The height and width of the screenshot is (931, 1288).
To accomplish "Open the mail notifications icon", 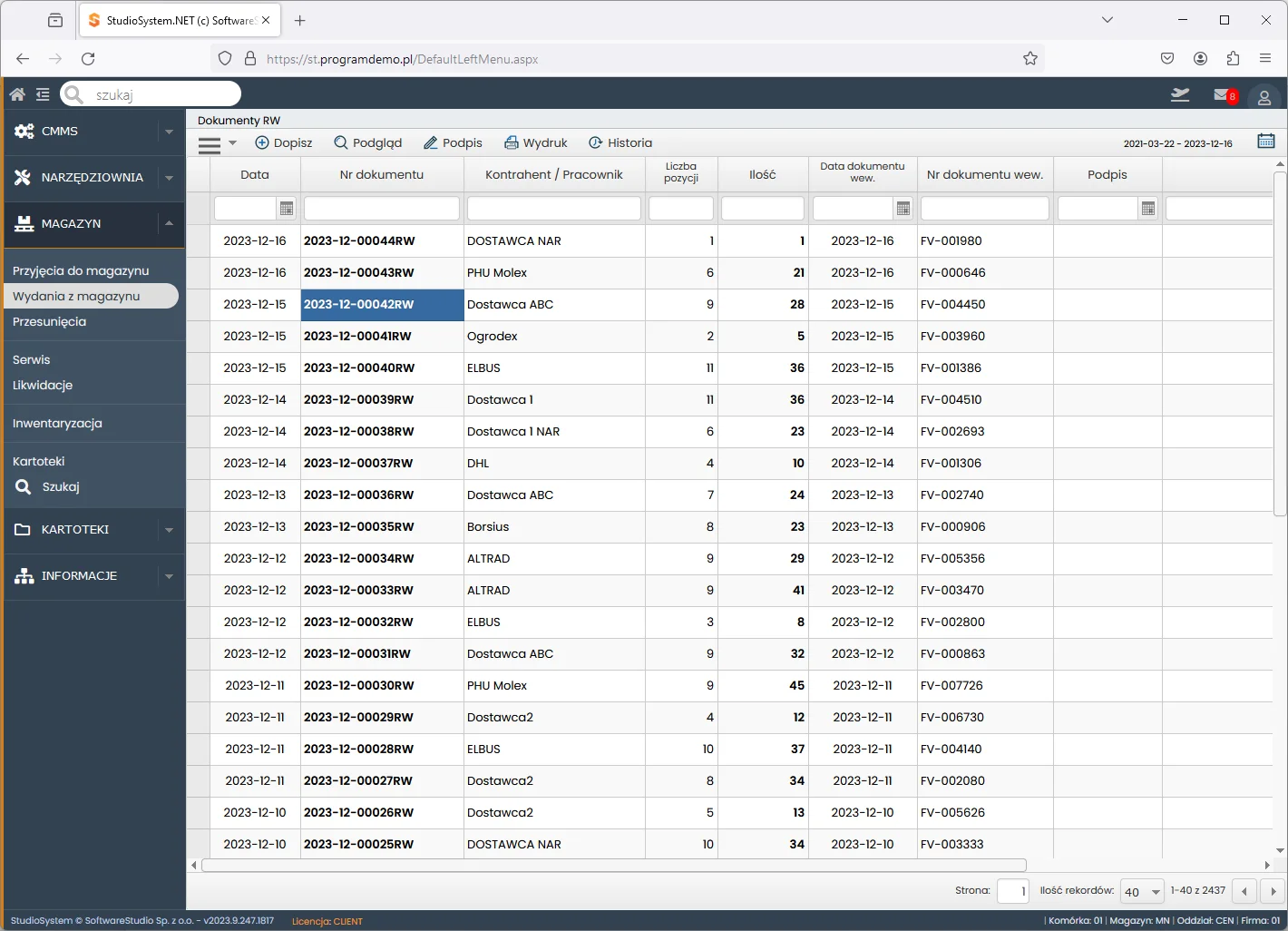I will pyautogui.click(x=1224, y=94).
